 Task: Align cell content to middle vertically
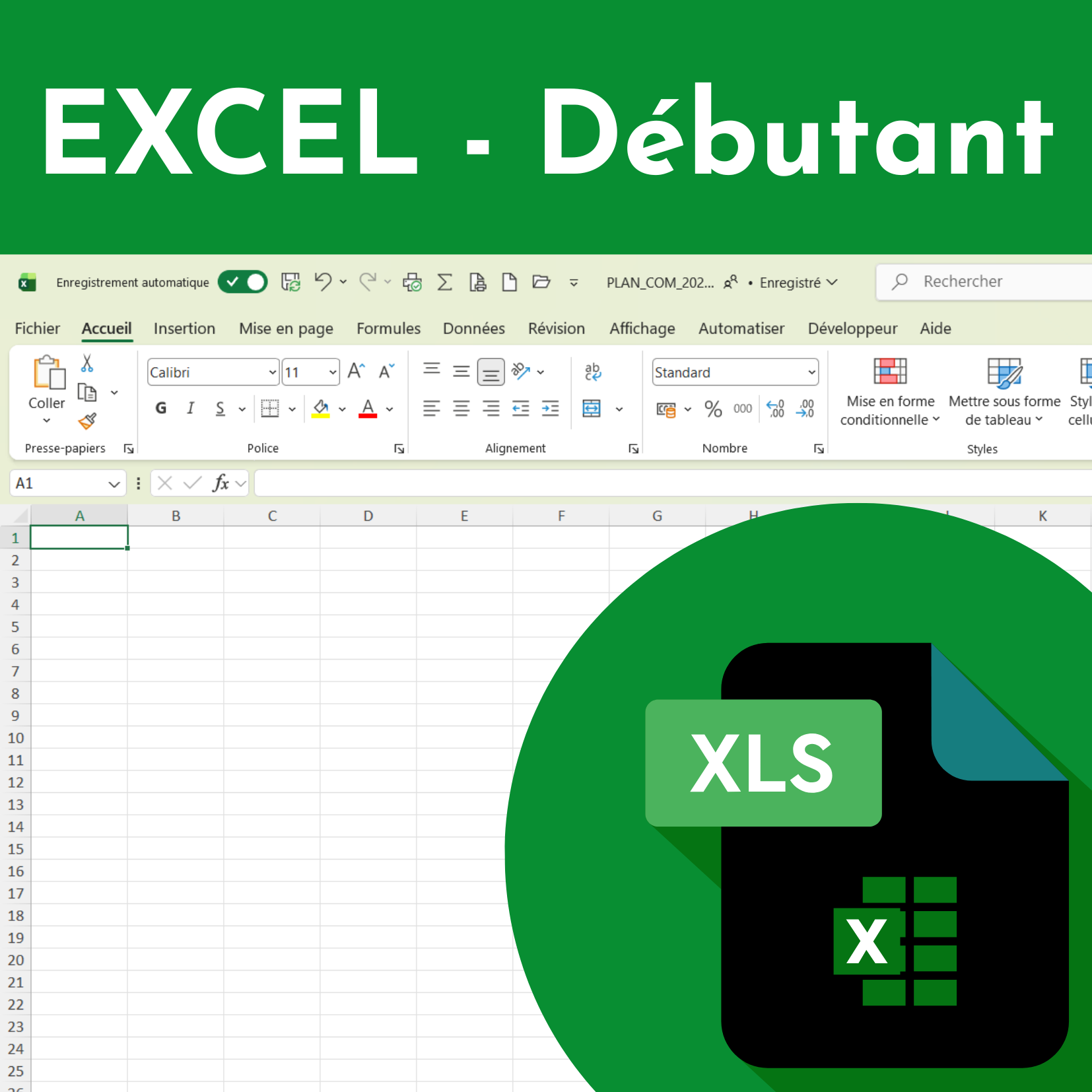click(461, 372)
